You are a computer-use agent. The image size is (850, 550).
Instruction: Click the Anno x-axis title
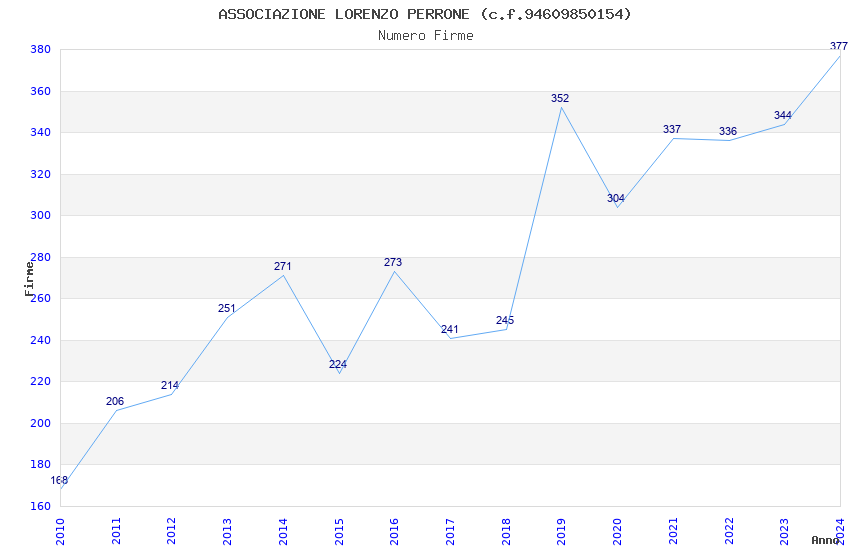tap(826, 540)
